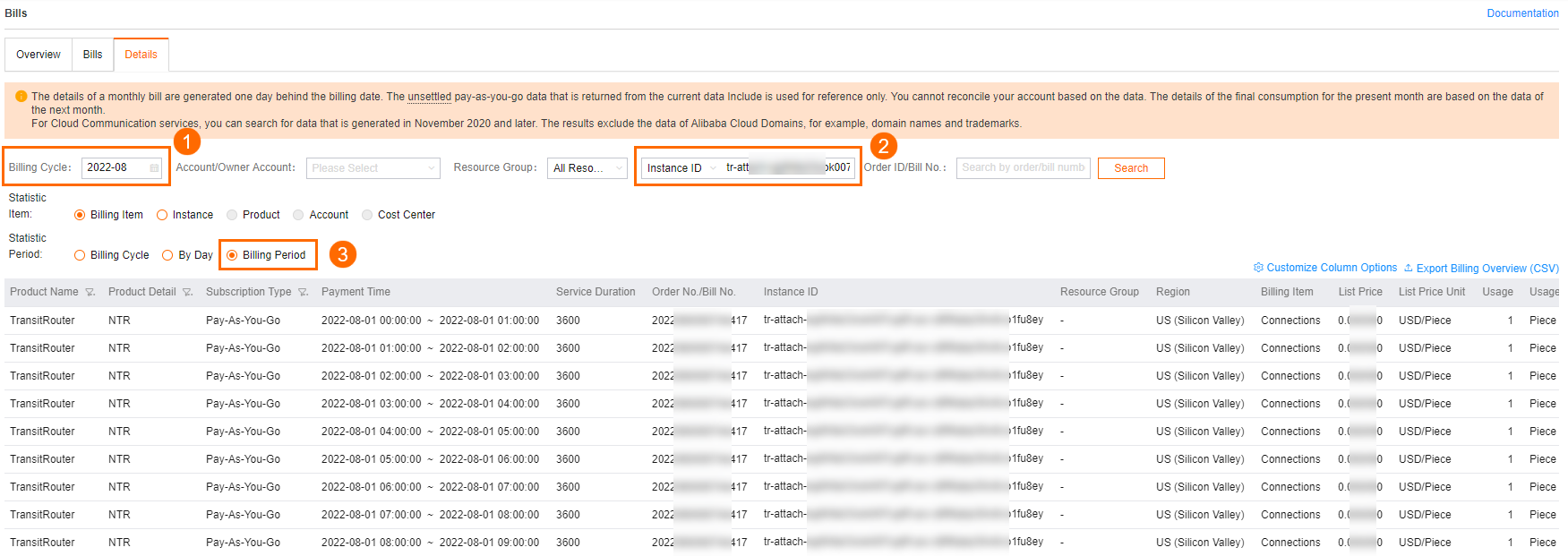Click payment time 2022-08-01 08:00:00 ~ 09:00:00
Image resolution: width=1568 pixels, height=556 pixels.
[430, 543]
